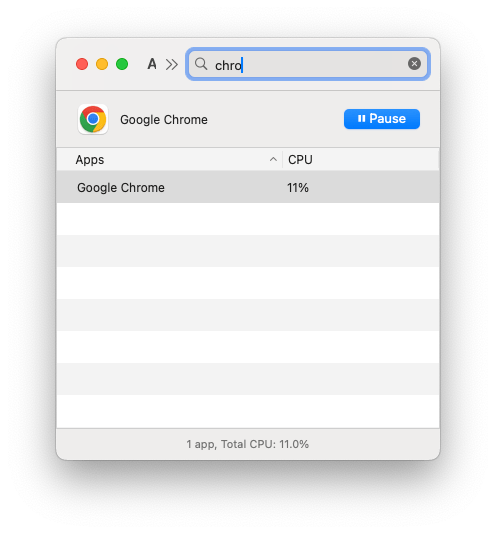Click the Google Chrome title label beside the icon
Viewport: 496px width, 534px height.
pyautogui.click(x=164, y=120)
